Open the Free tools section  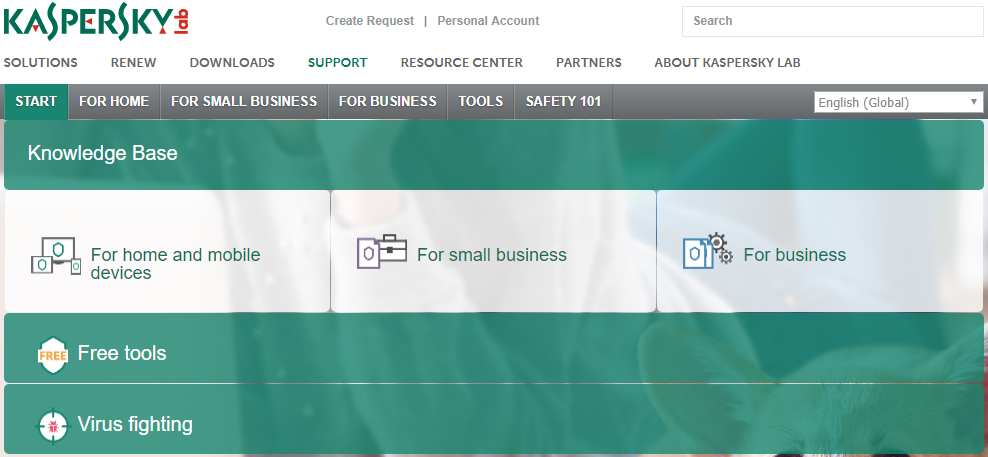[x=493, y=348]
